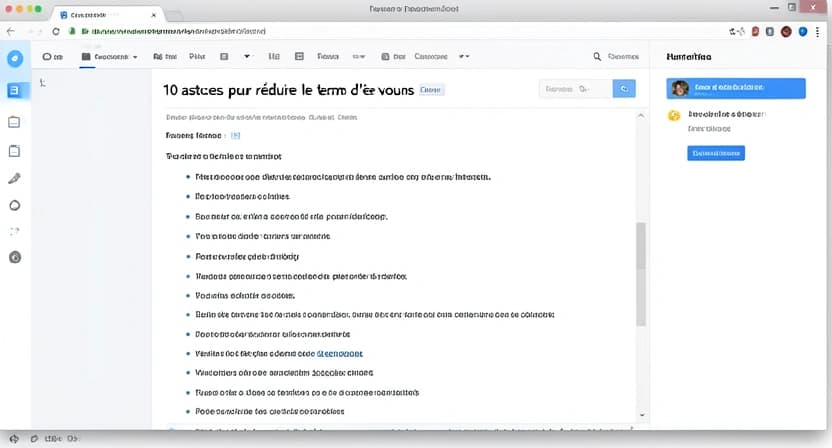
Task: Click the blue square button beside the title input
Action: [x=624, y=89]
